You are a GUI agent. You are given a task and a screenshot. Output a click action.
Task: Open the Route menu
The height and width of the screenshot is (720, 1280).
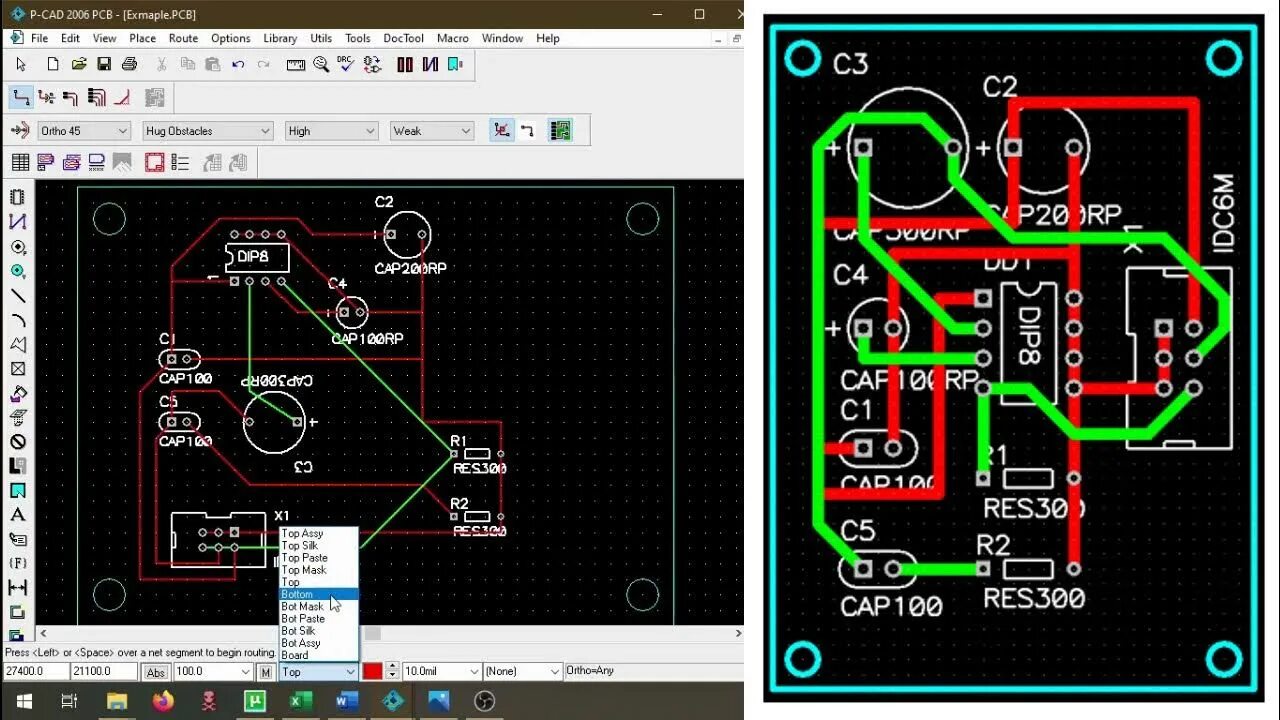pyautogui.click(x=183, y=38)
